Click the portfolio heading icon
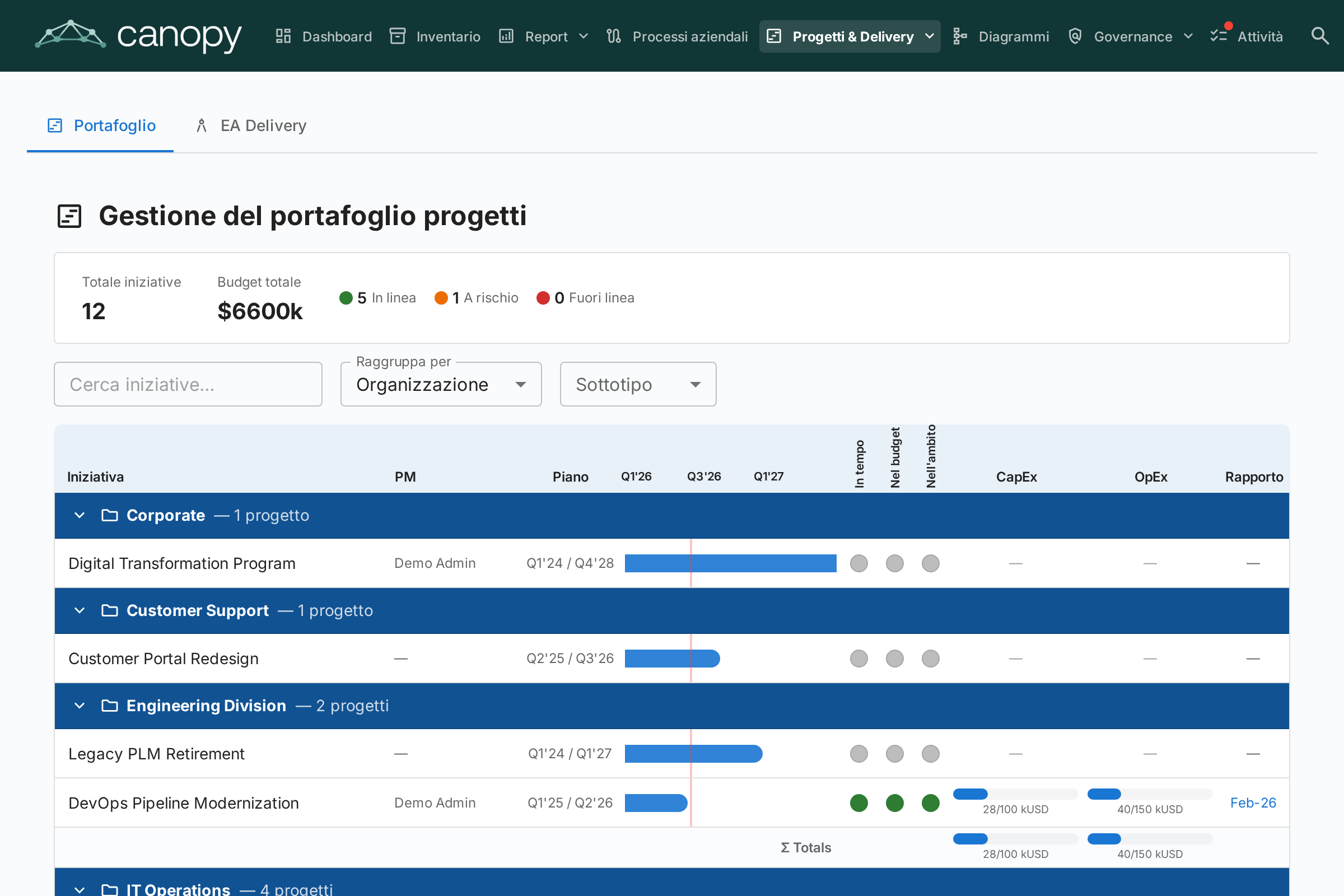This screenshot has width=1344, height=896. [69, 216]
